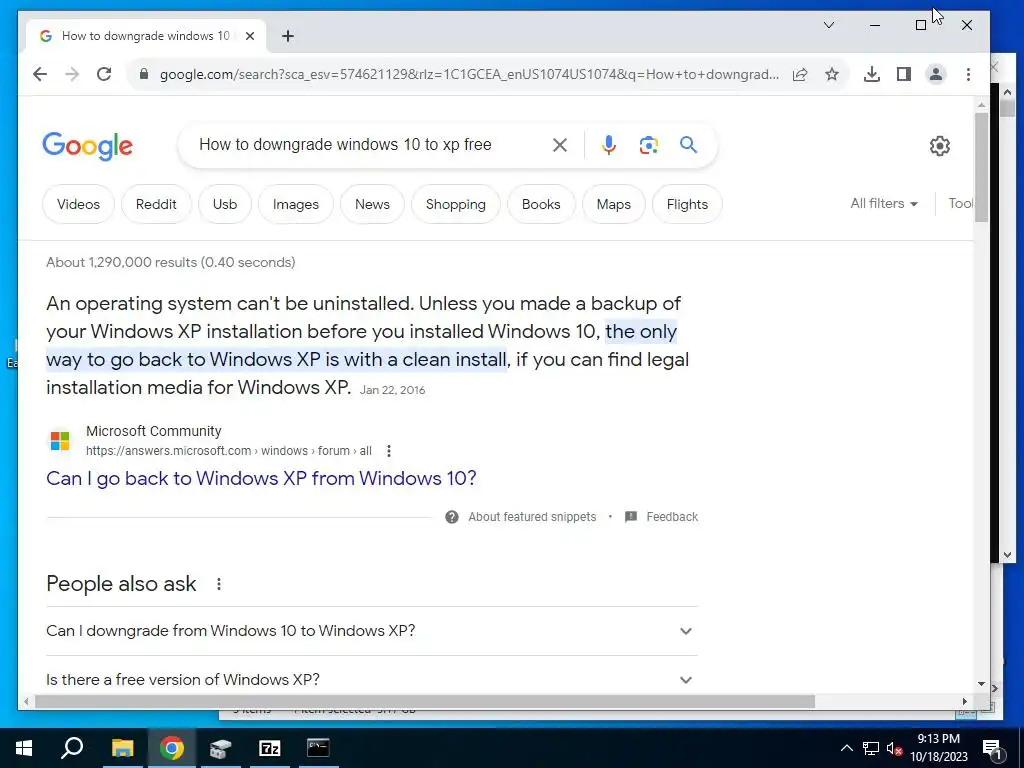Screen dimensions: 1024x768
Task: Go back with the browser back arrow
Action: pyautogui.click(x=40, y=74)
